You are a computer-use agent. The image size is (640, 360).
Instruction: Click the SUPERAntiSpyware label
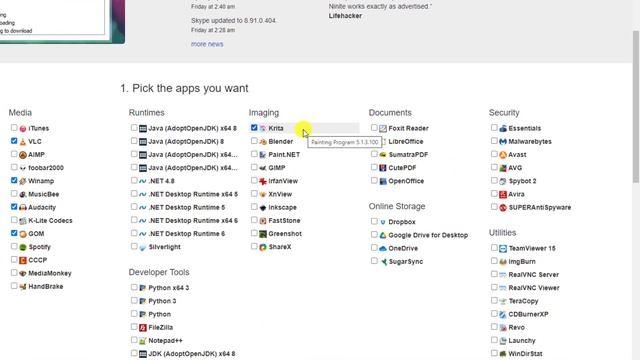pos(540,207)
